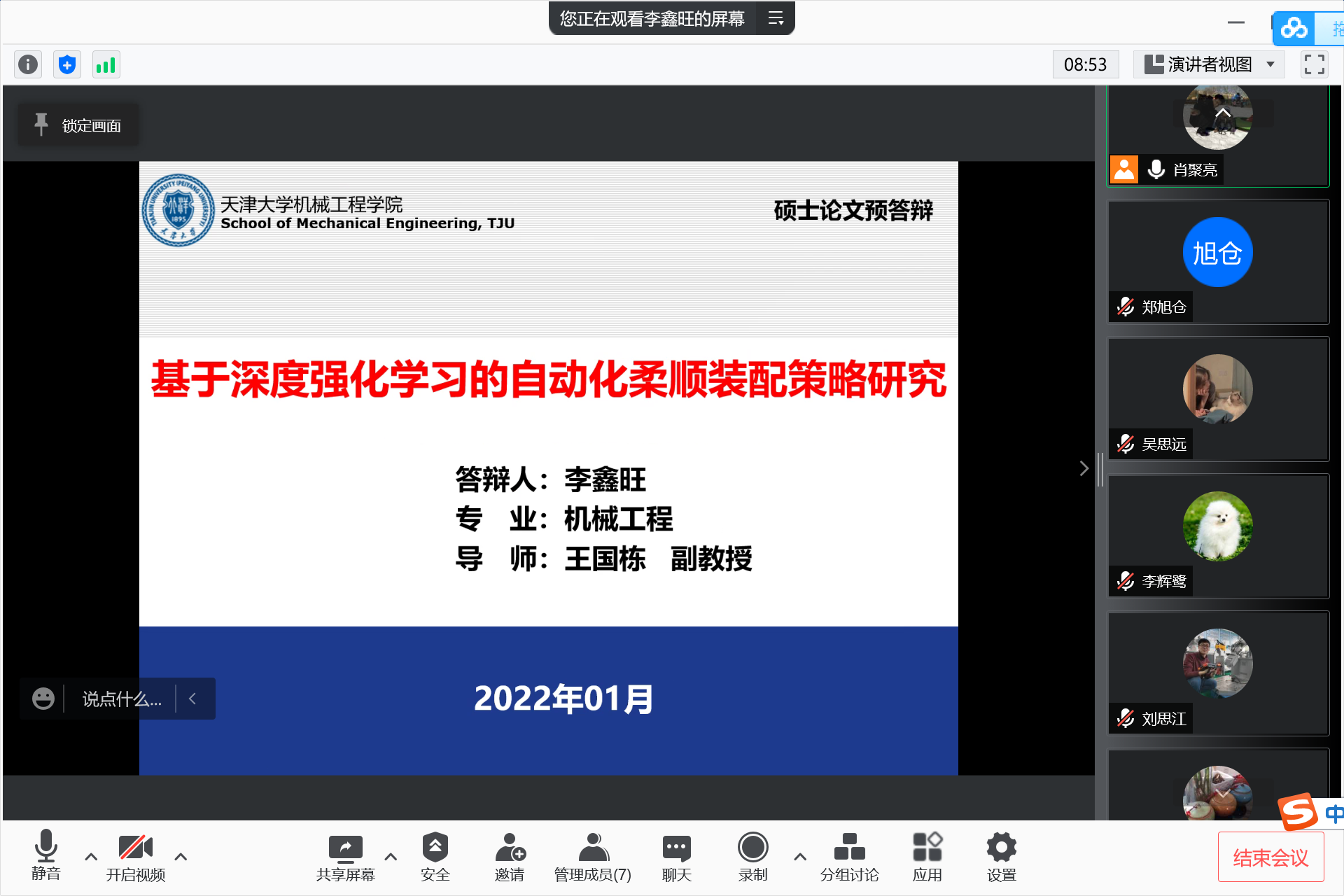Expand audio options arrow beside mute
Viewport: 1344px width, 896px height.
tap(91, 857)
